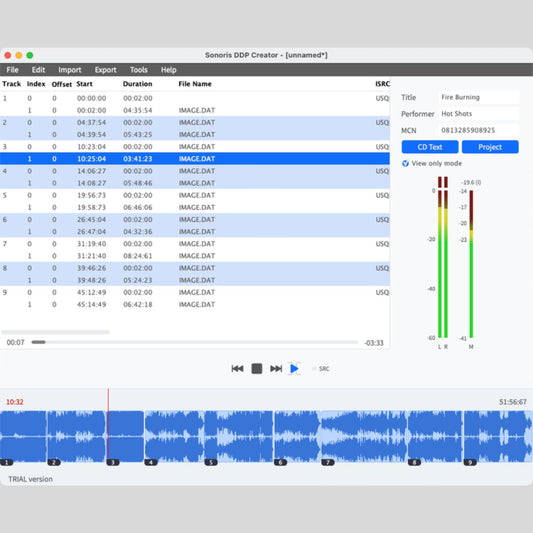
Task: Select the row with duration 05:24:23
Action: point(195,280)
